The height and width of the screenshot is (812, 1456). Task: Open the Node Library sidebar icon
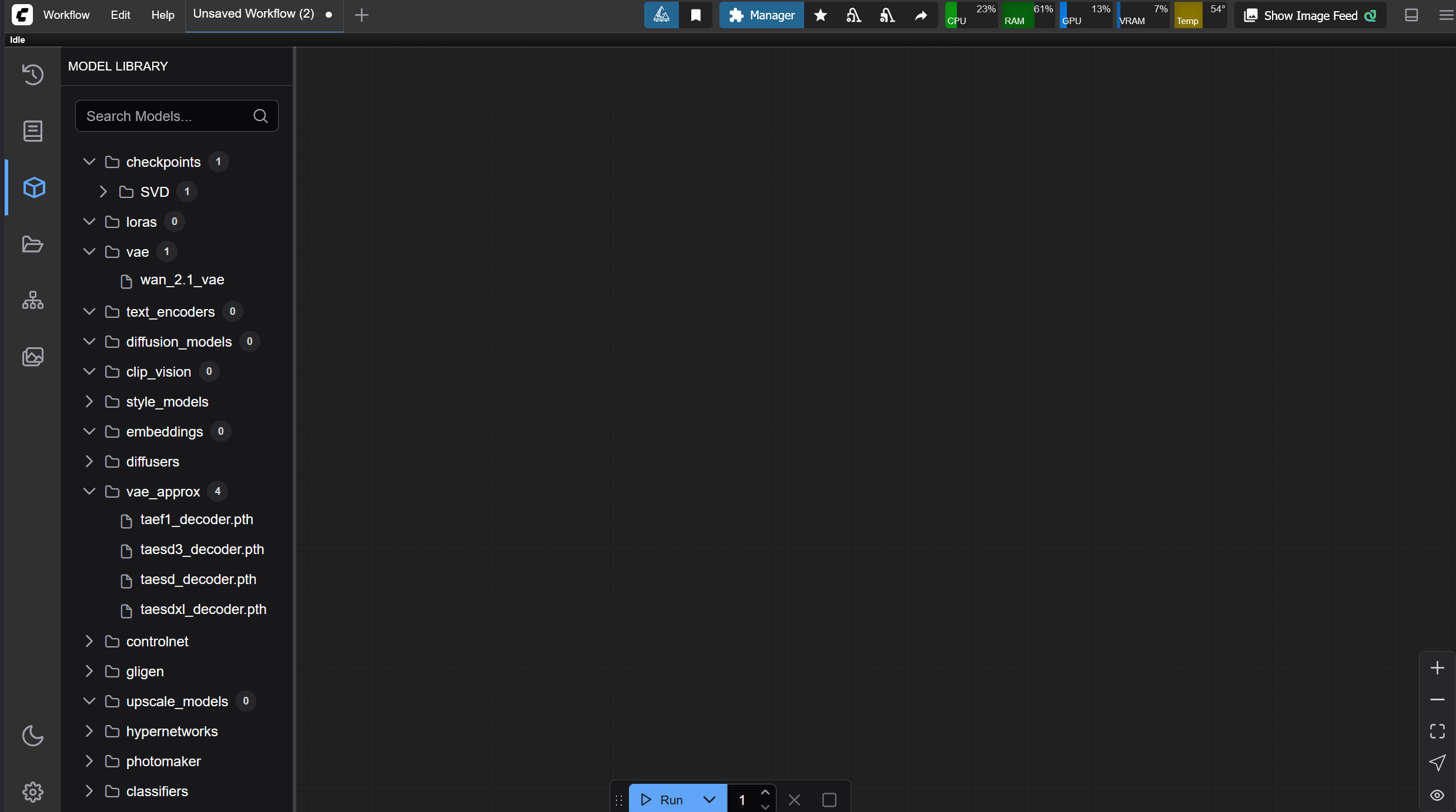(33, 131)
